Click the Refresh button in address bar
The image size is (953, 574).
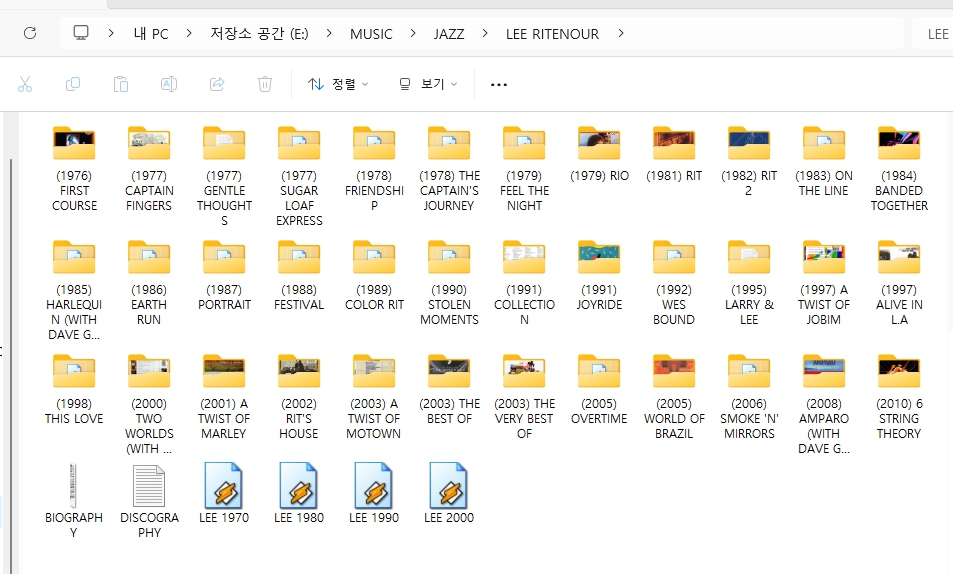[x=30, y=33]
